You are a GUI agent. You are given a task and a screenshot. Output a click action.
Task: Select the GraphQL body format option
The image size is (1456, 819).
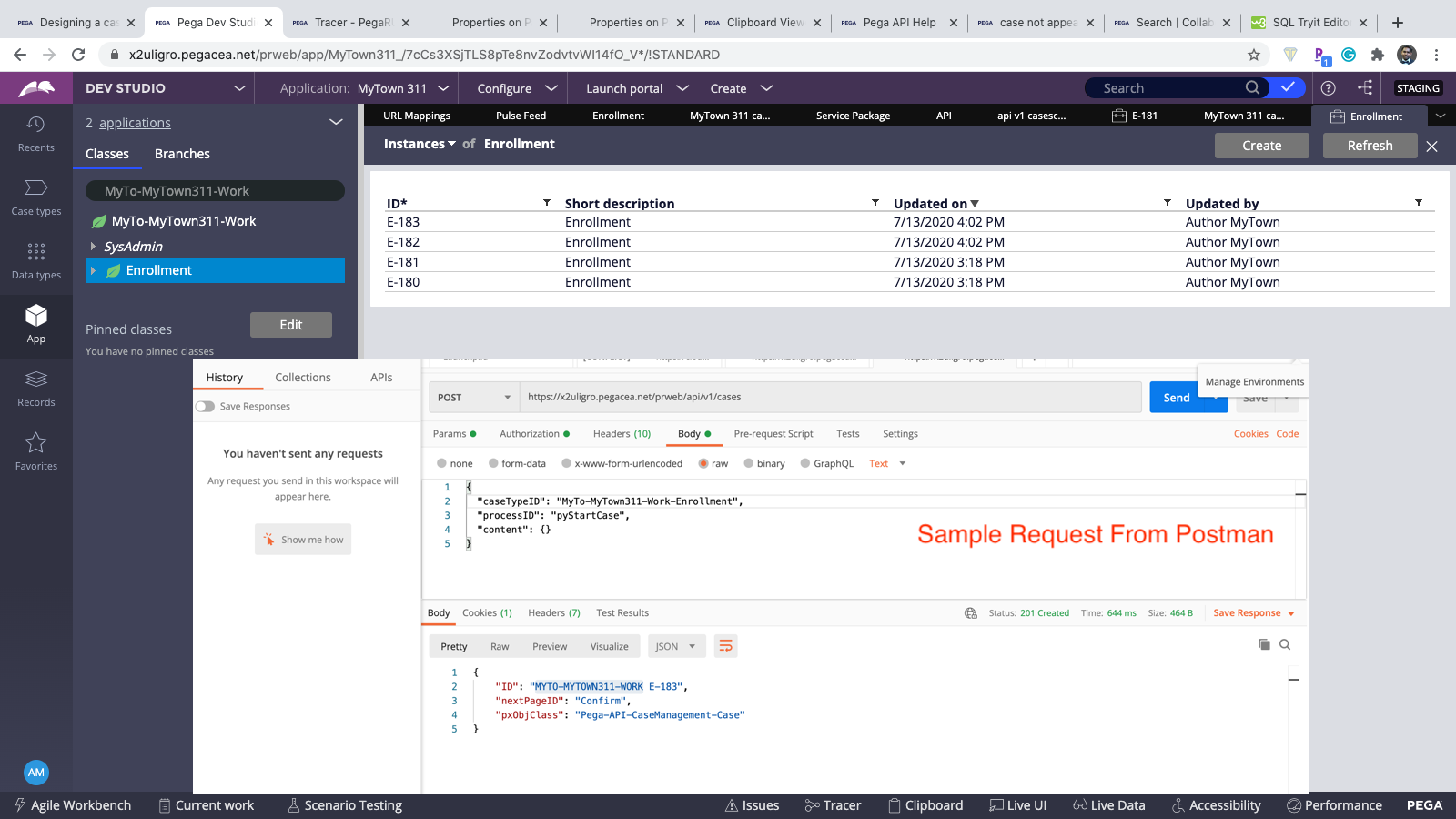tap(826, 463)
